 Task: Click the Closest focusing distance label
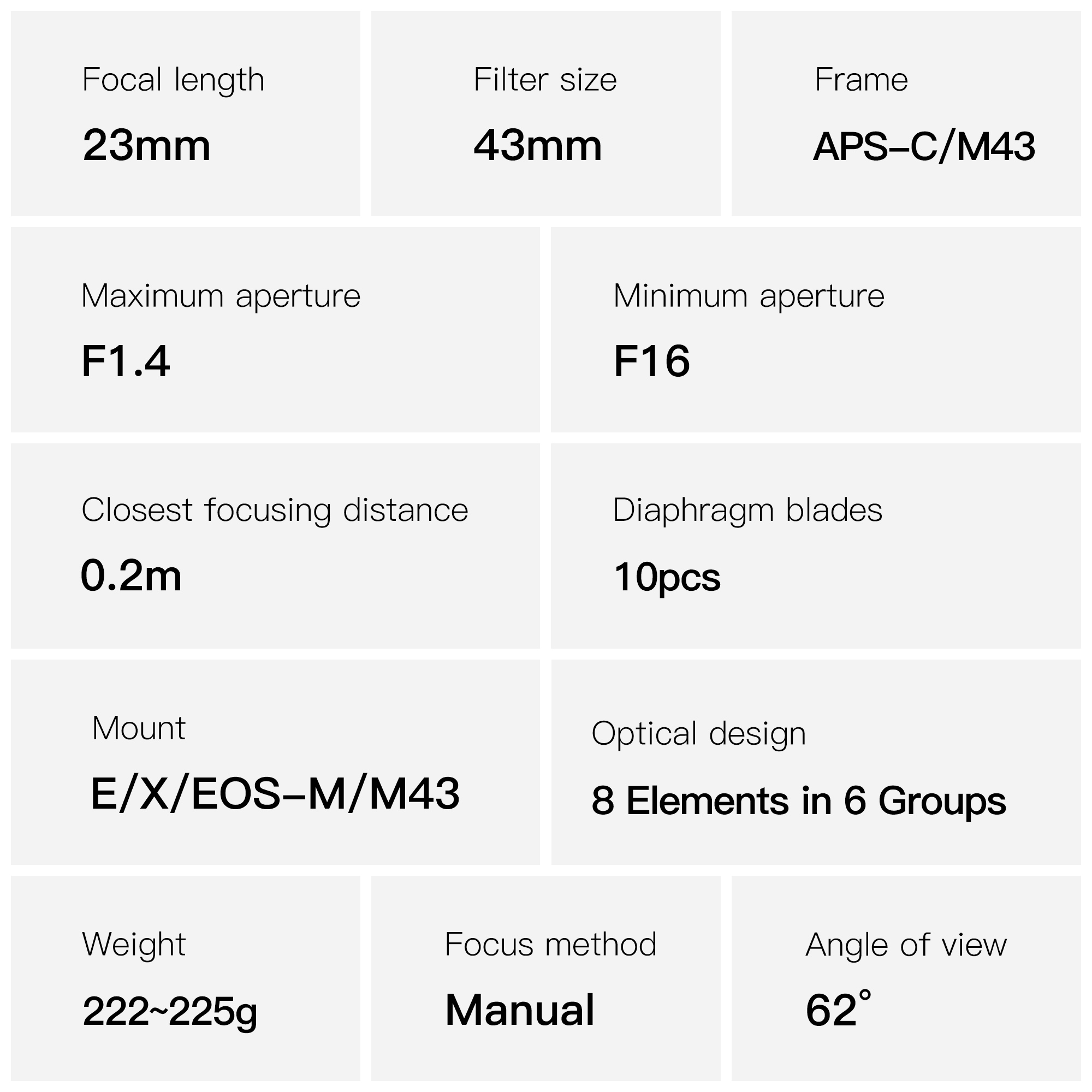coord(275,510)
